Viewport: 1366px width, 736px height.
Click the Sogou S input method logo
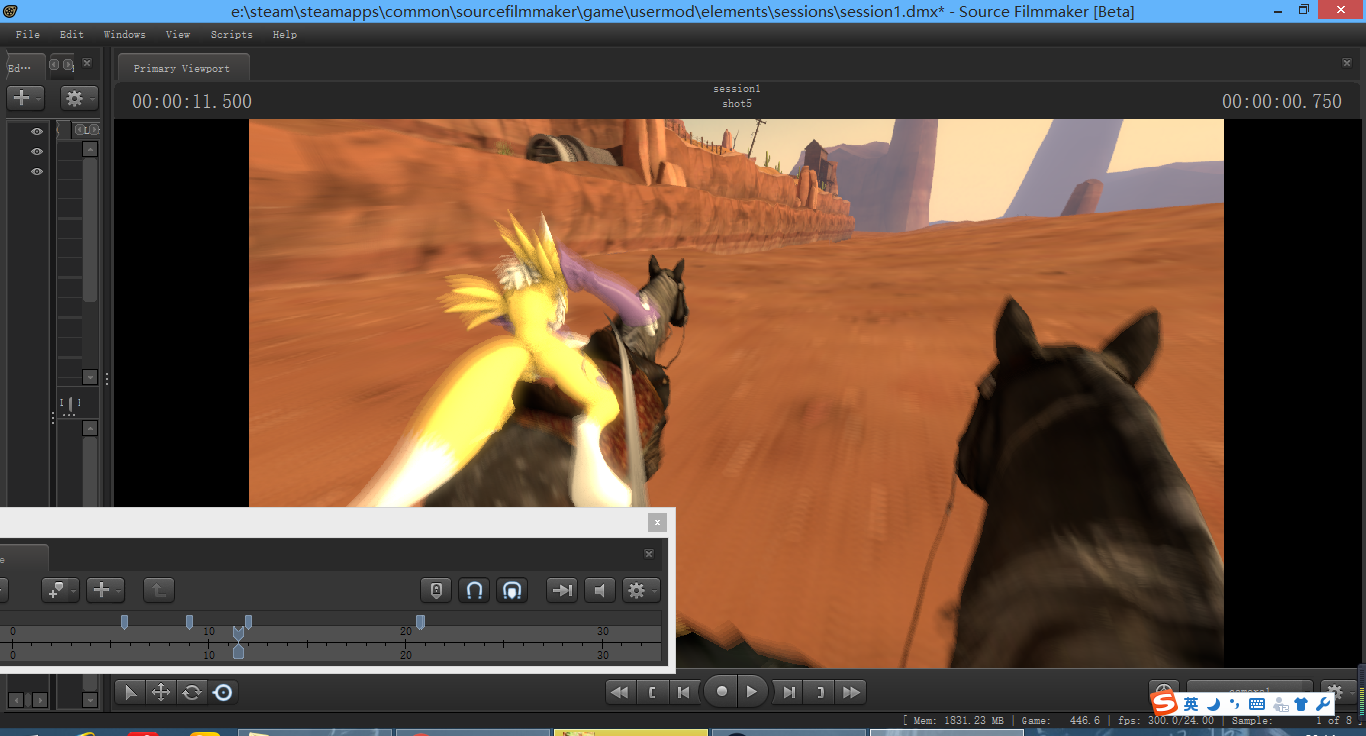point(1165,704)
